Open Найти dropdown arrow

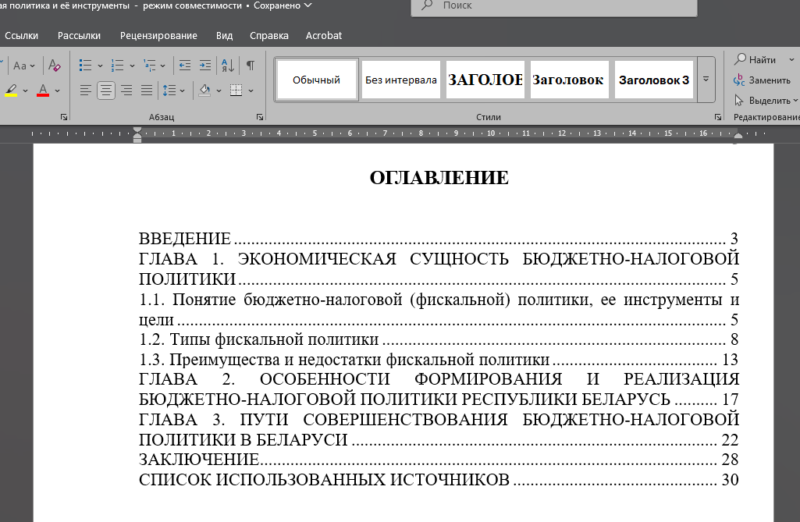791,60
